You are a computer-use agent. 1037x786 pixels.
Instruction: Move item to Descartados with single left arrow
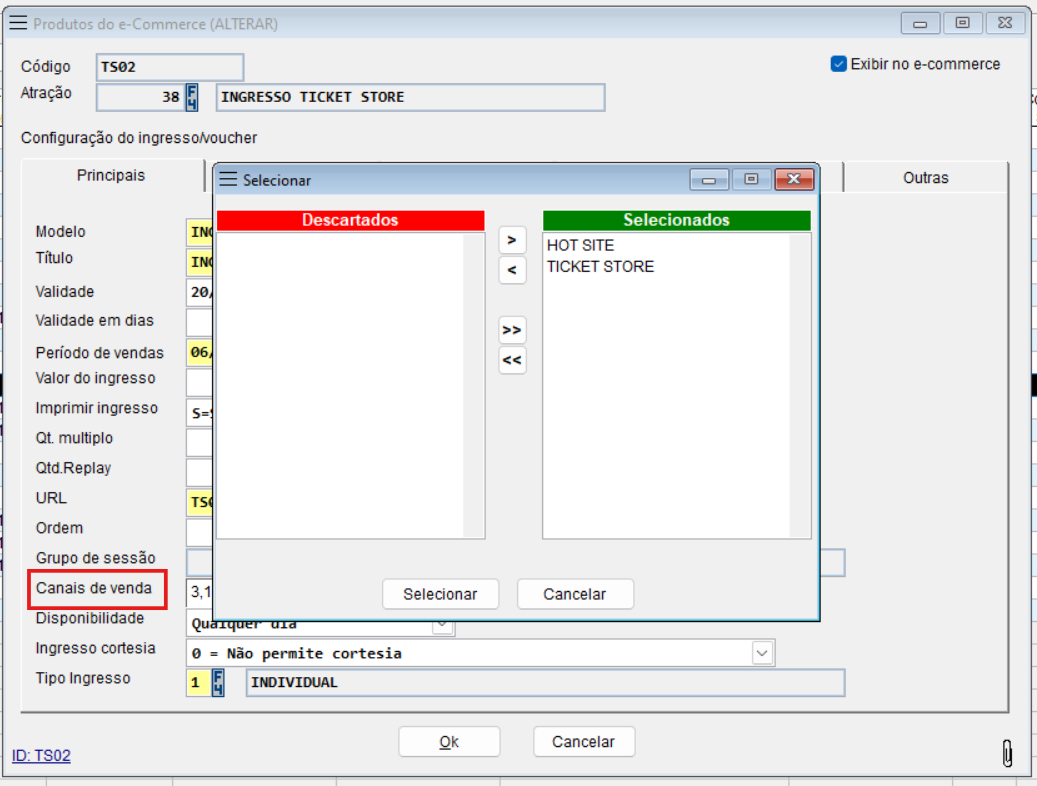[x=512, y=270]
